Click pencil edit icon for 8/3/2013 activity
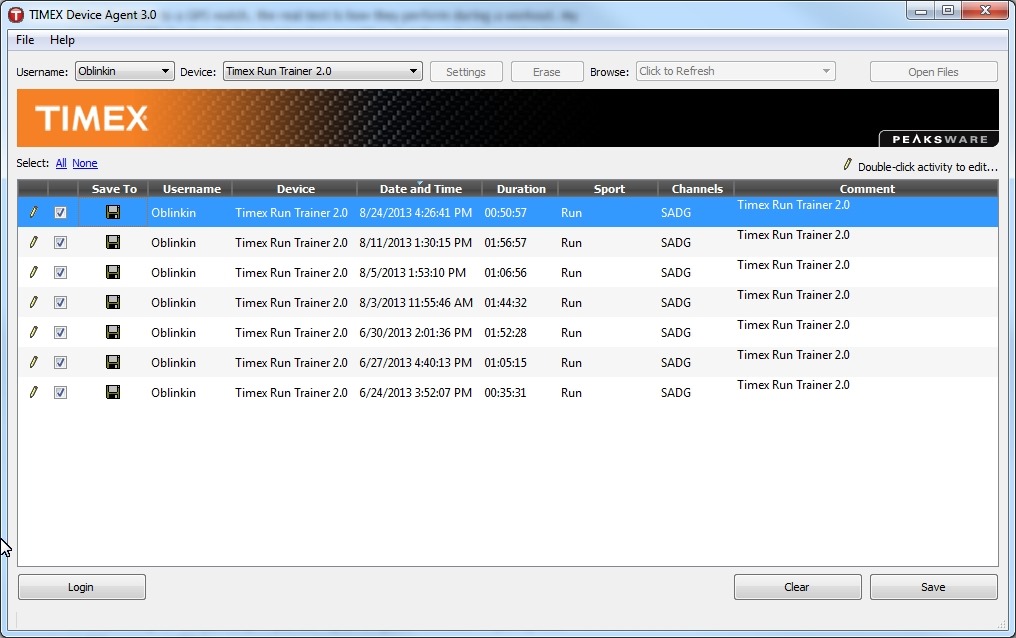1016x638 pixels. 34,302
